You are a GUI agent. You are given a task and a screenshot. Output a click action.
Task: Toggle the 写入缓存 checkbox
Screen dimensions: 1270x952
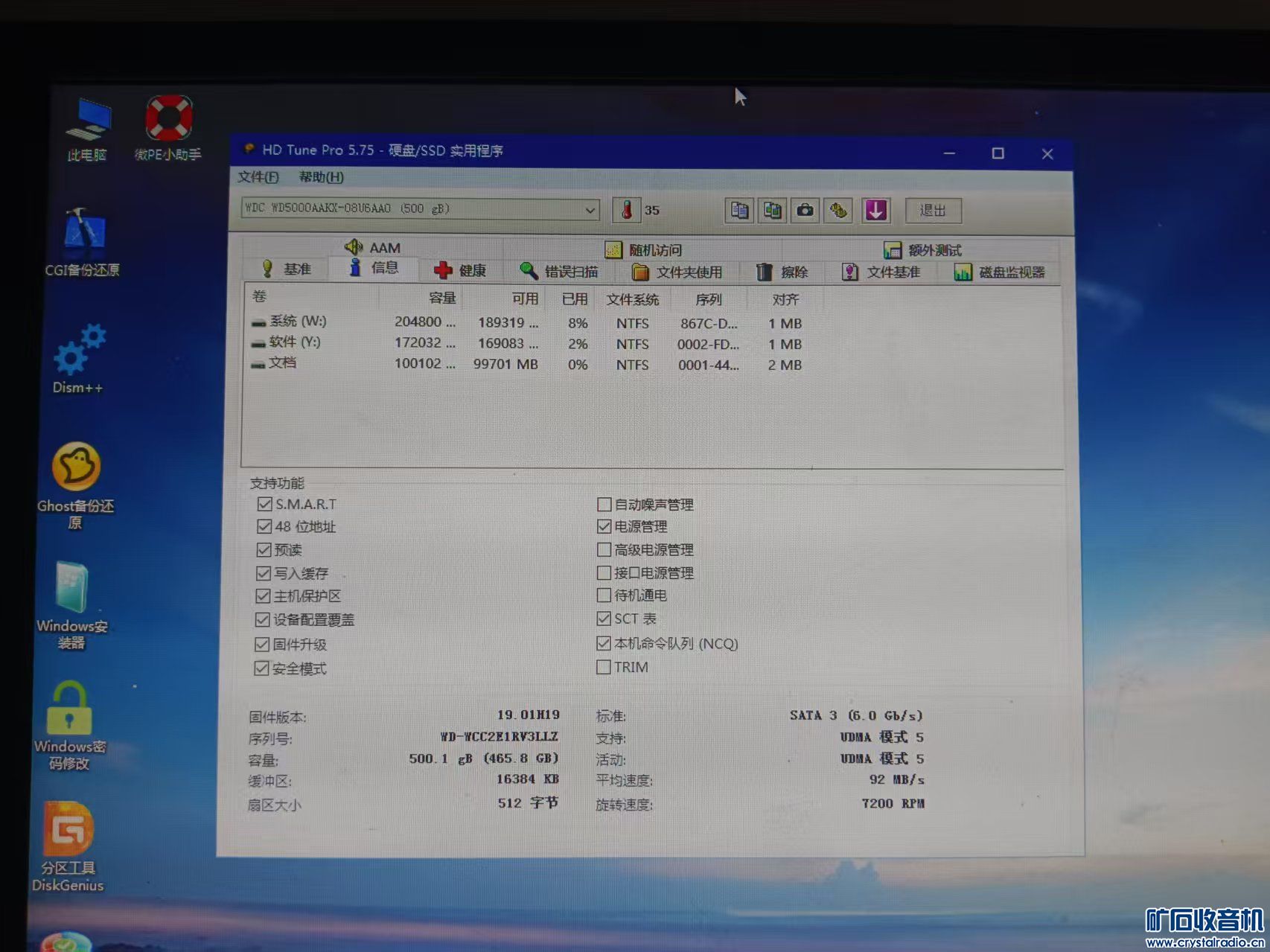click(x=264, y=572)
